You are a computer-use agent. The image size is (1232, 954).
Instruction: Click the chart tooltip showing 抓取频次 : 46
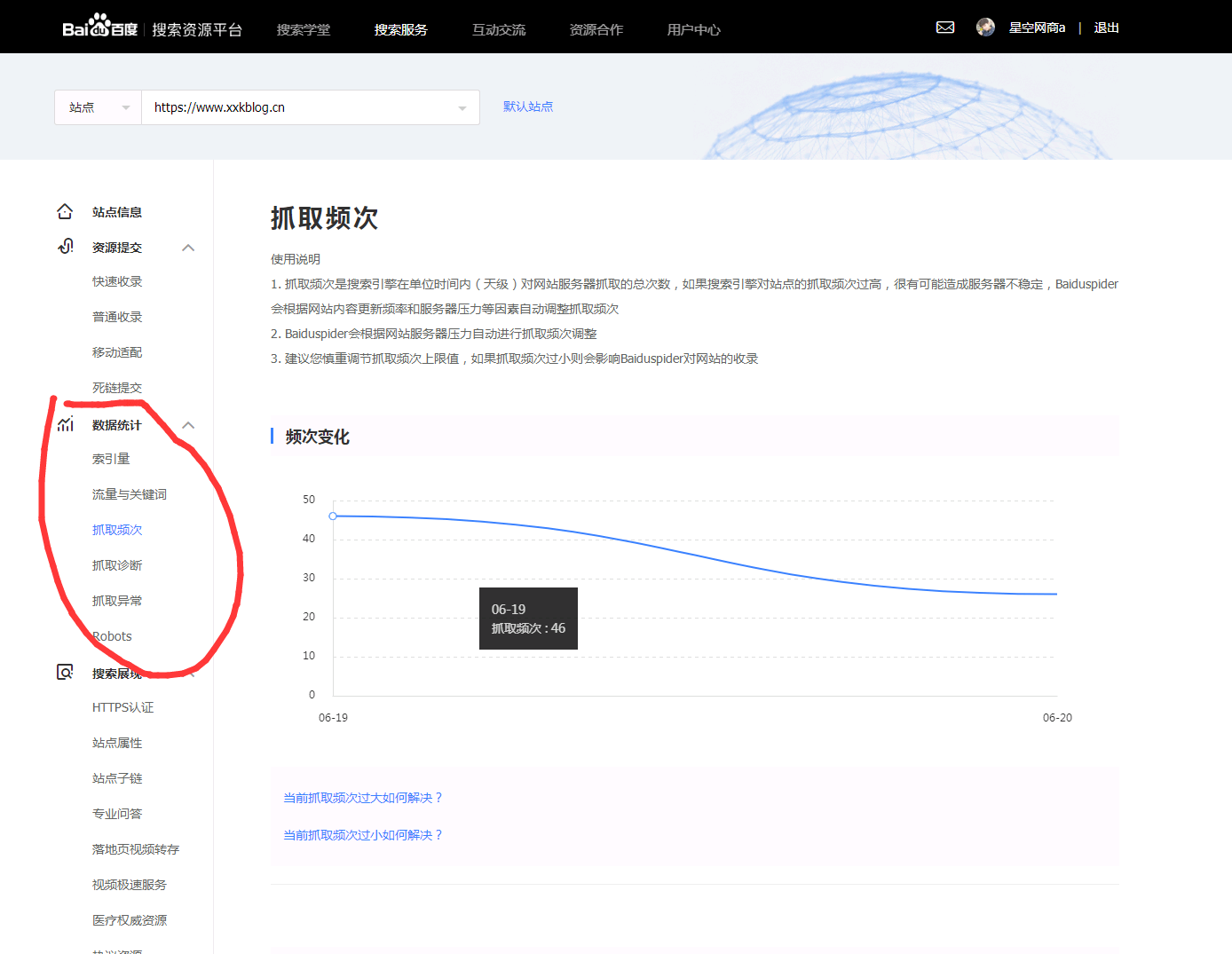tap(528, 619)
